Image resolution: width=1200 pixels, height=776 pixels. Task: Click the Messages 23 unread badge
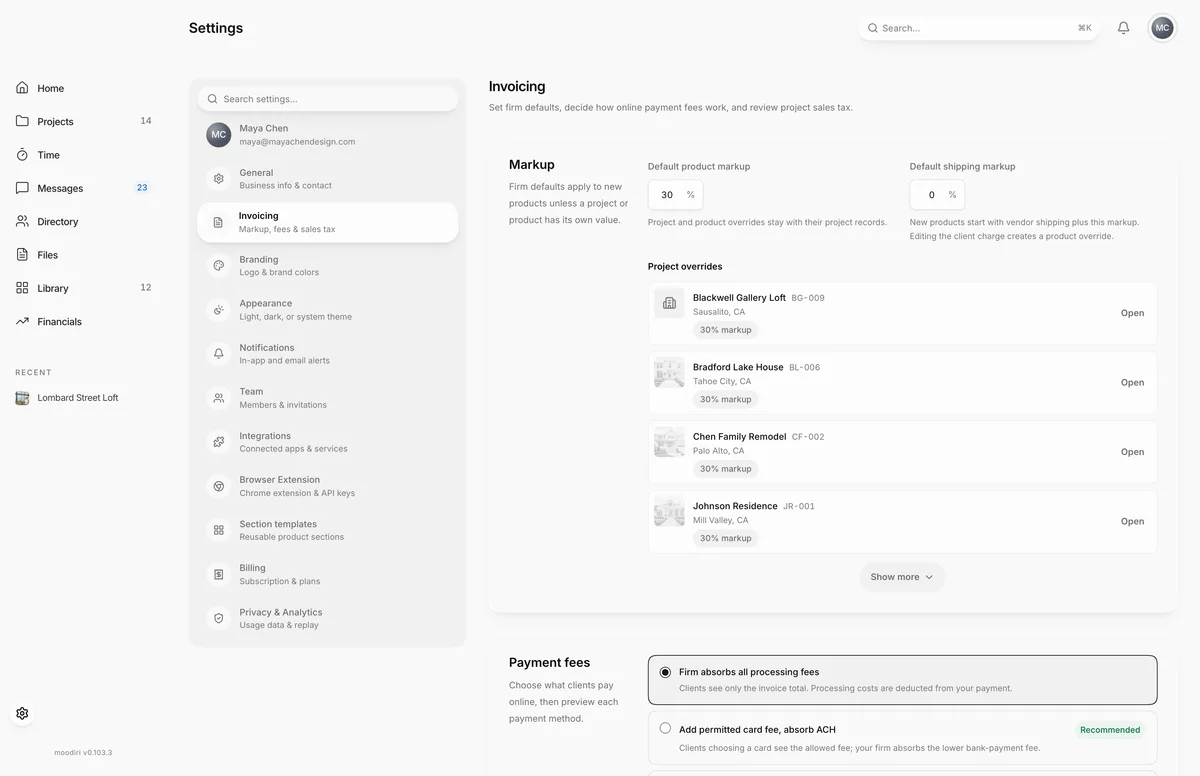coord(142,188)
